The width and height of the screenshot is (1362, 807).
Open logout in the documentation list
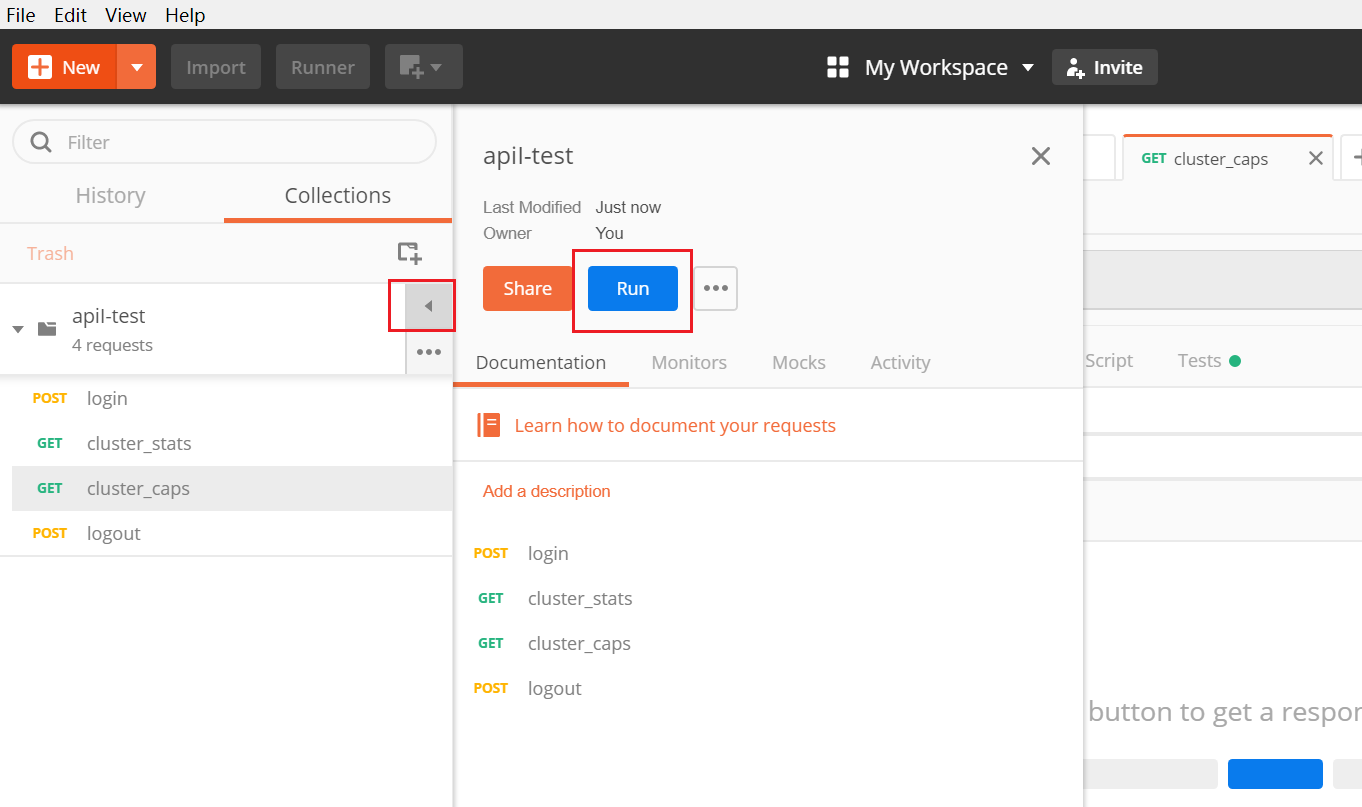(555, 688)
